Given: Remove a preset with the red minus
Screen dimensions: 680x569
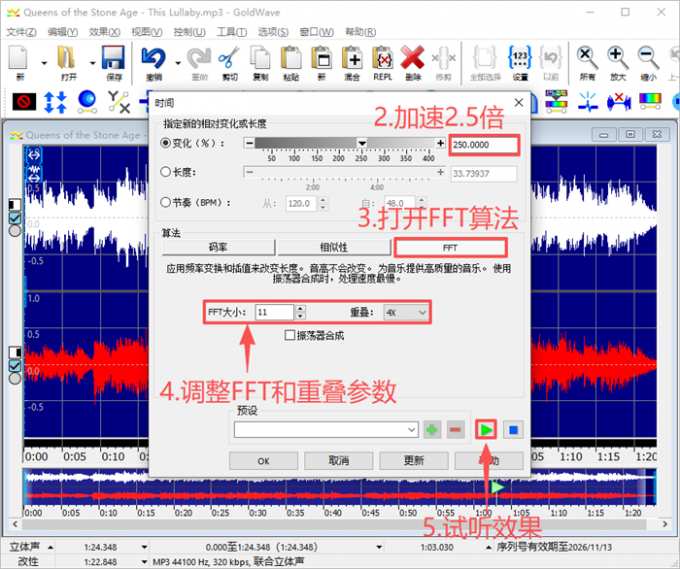Looking at the screenshot, I should click(x=455, y=430).
